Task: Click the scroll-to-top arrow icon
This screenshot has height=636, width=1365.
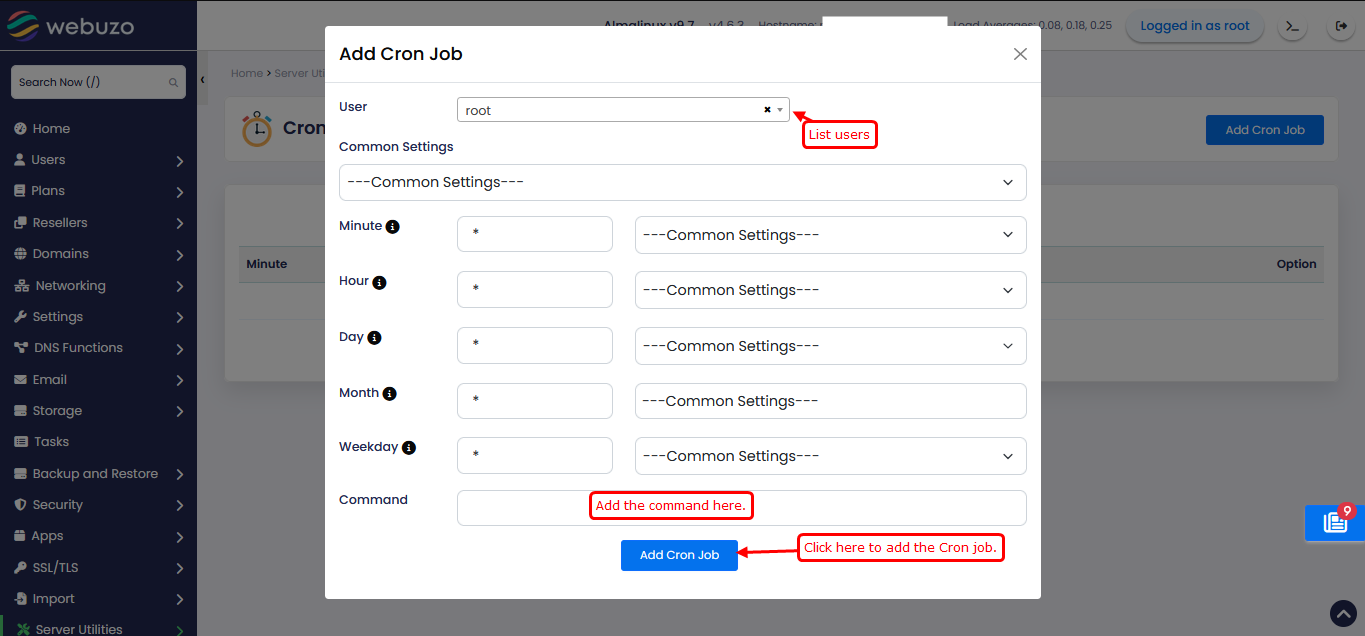Action: point(1343,613)
